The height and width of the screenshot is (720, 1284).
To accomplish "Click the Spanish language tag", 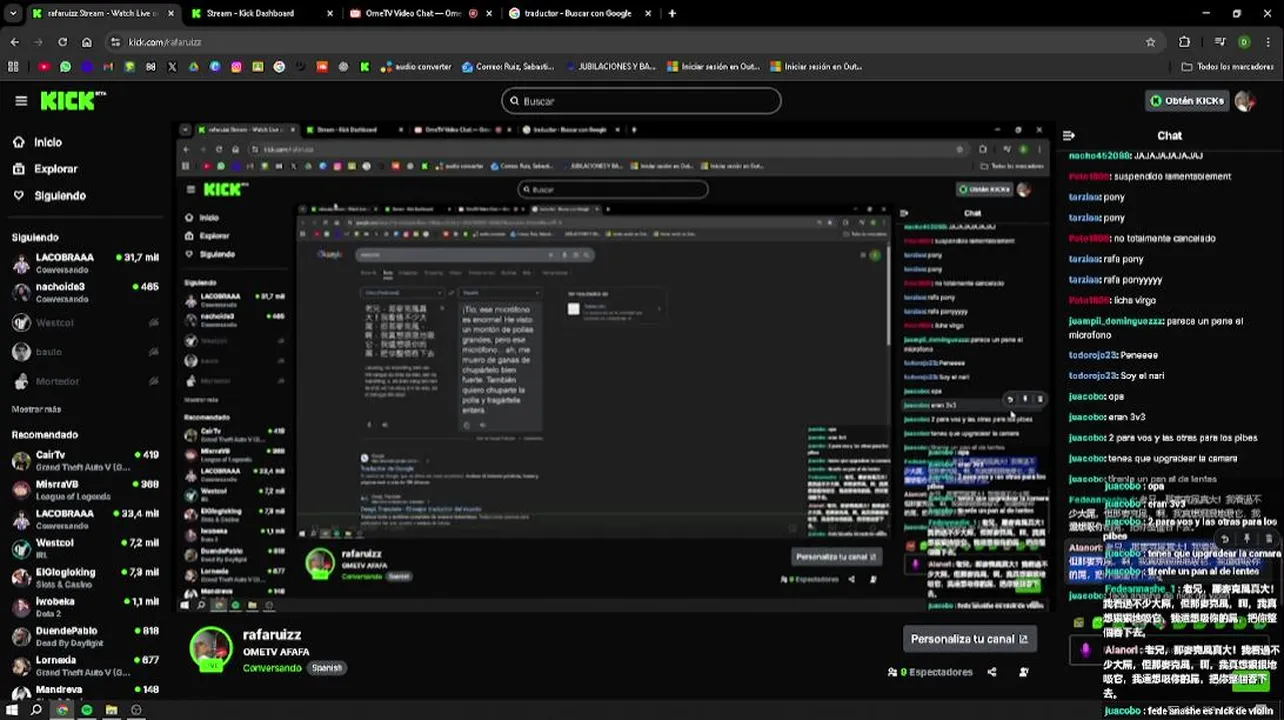I will (x=326, y=668).
